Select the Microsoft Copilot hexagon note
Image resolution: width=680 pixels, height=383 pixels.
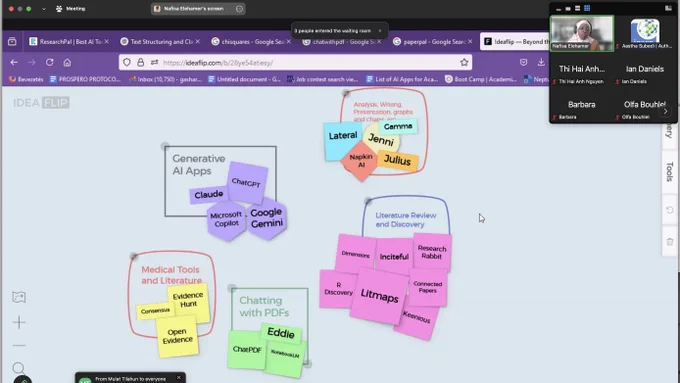226,219
